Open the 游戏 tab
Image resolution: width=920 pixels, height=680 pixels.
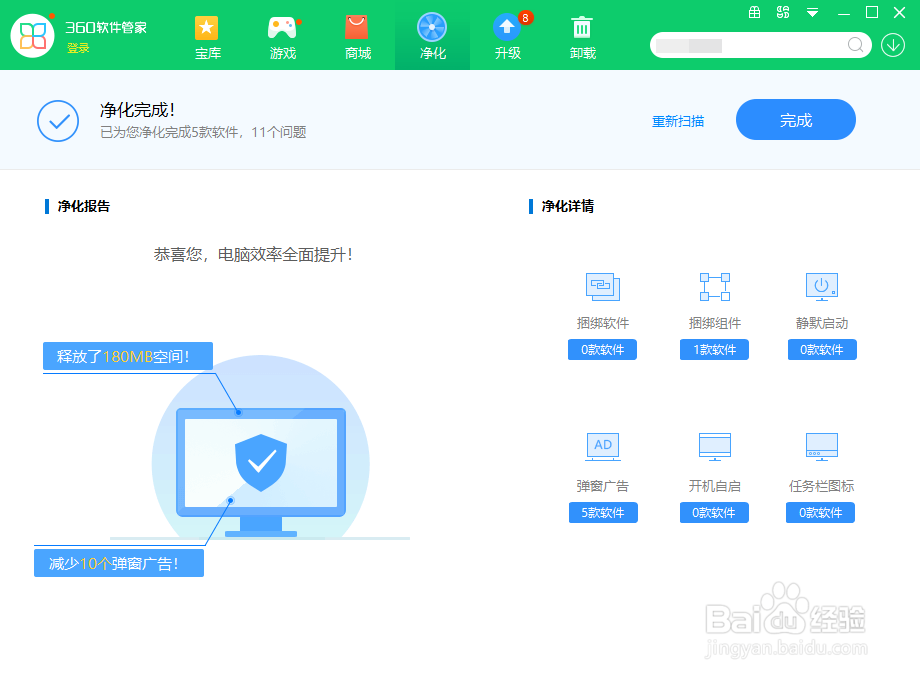coord(282,37)
